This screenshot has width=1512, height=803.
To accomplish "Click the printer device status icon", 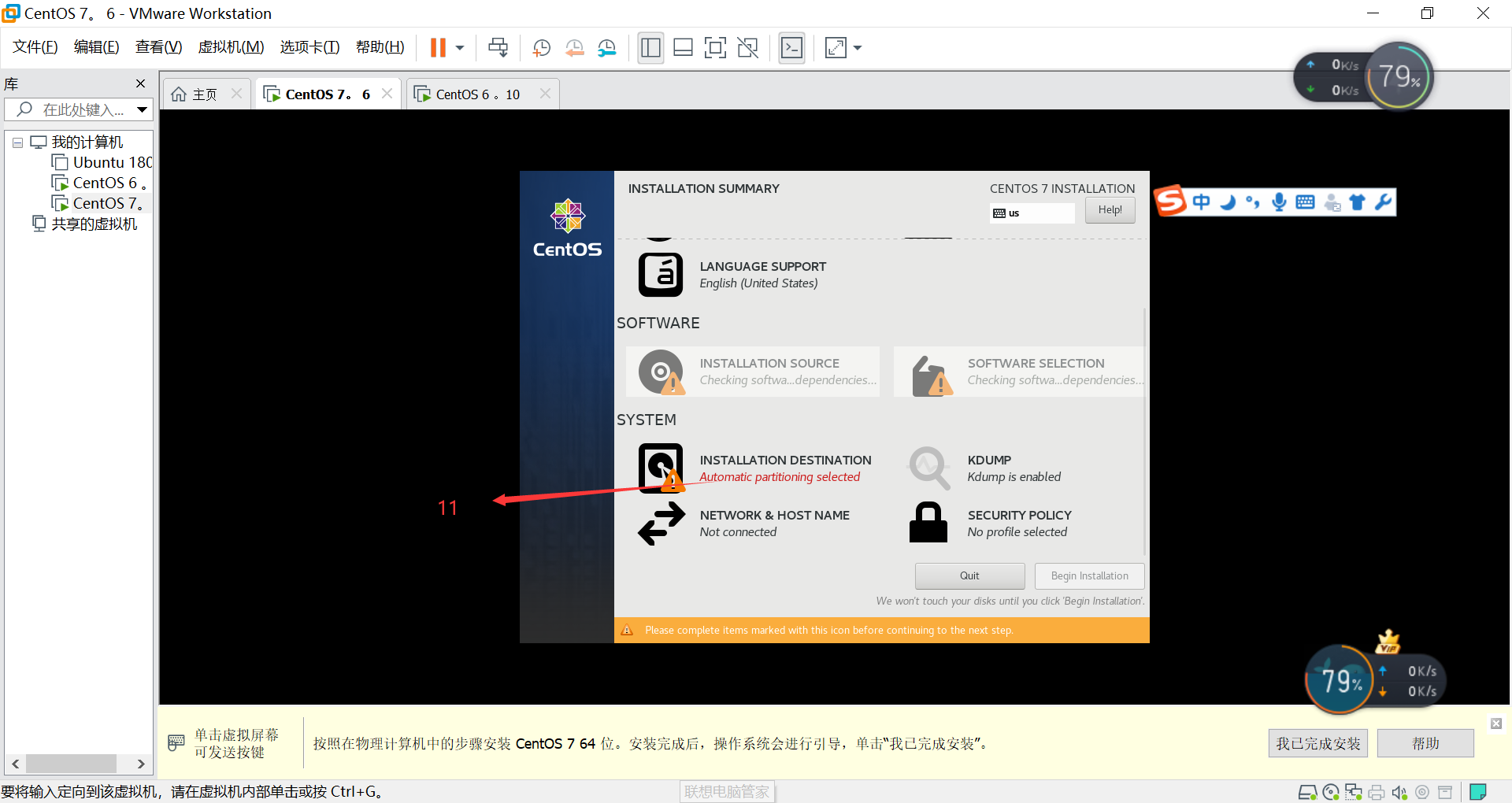I will pyautogui.click(x=1377, y=792).
